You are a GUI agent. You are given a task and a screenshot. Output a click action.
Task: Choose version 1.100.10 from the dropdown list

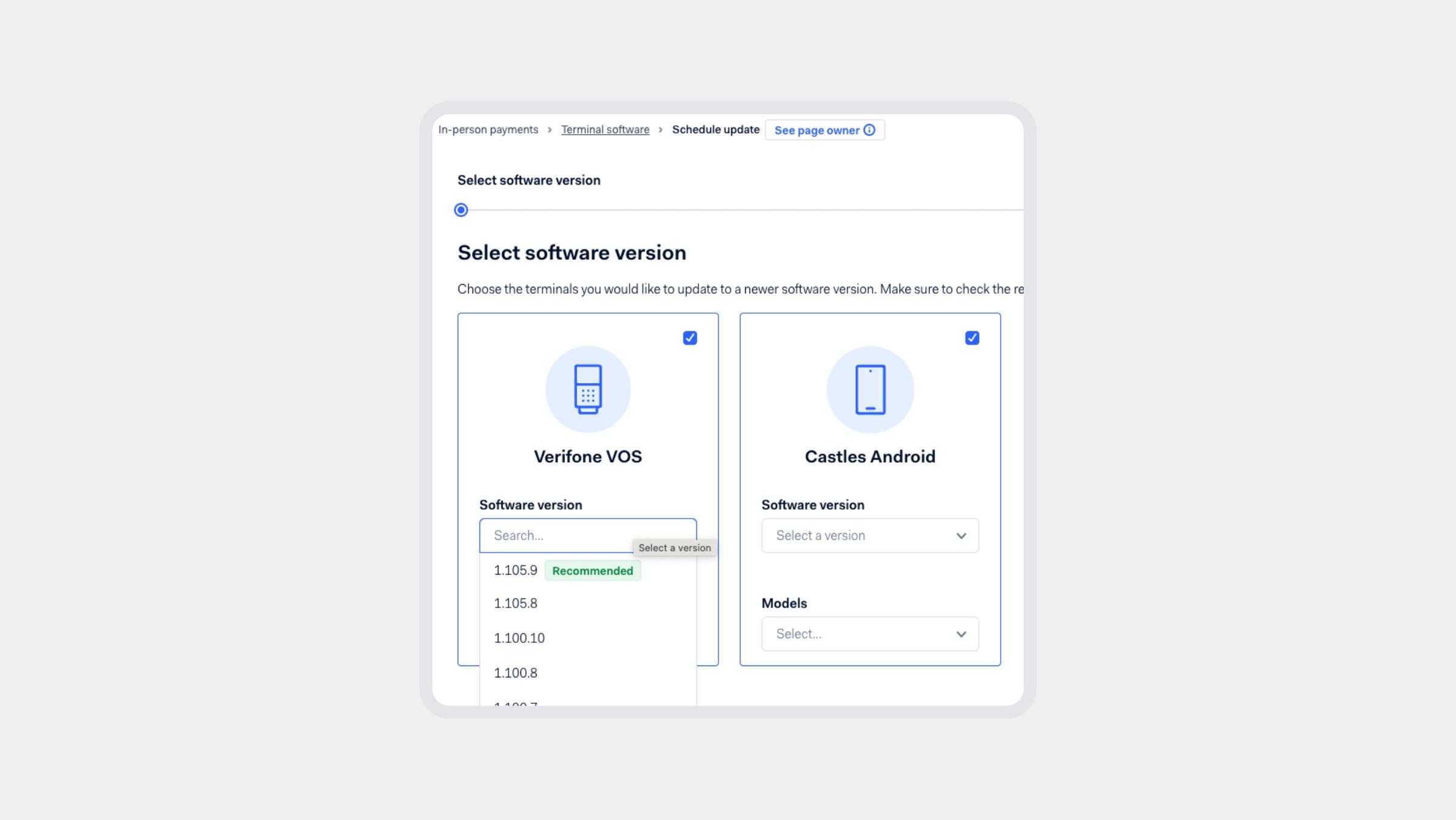(519, 638)
